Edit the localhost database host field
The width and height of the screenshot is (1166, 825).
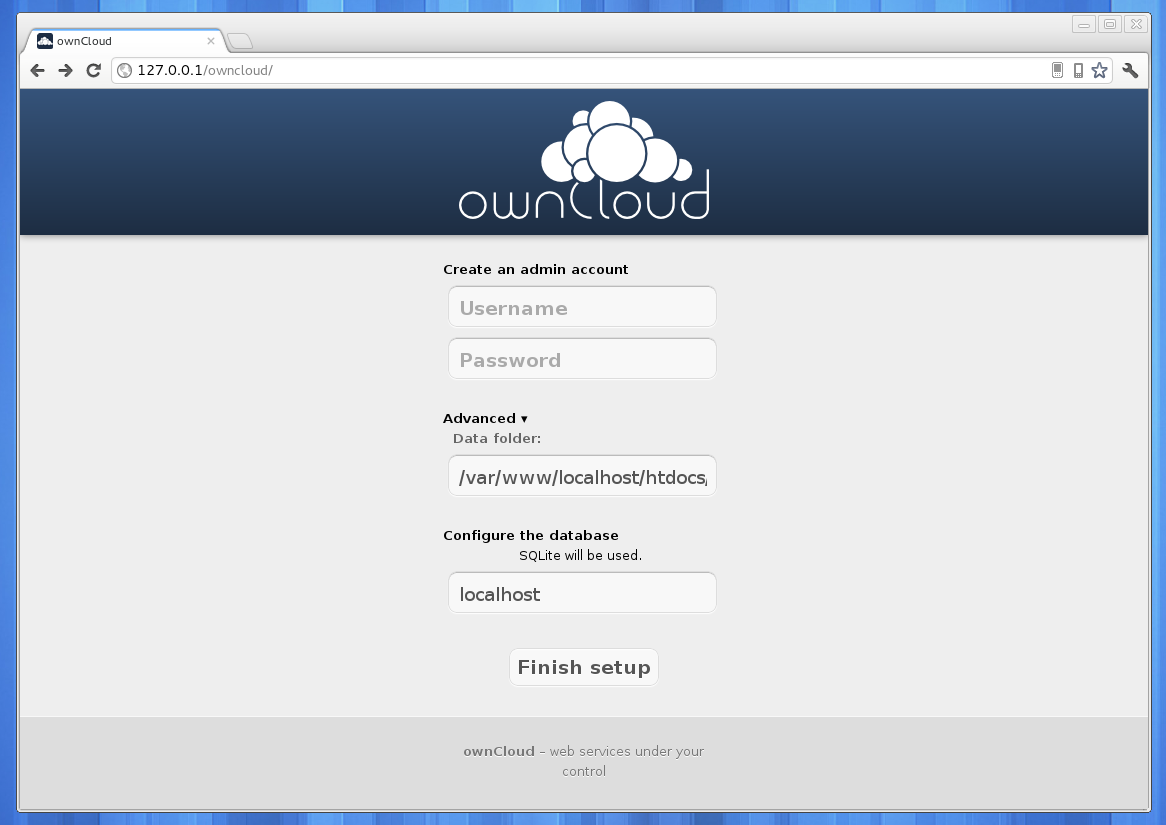(582, 593)
